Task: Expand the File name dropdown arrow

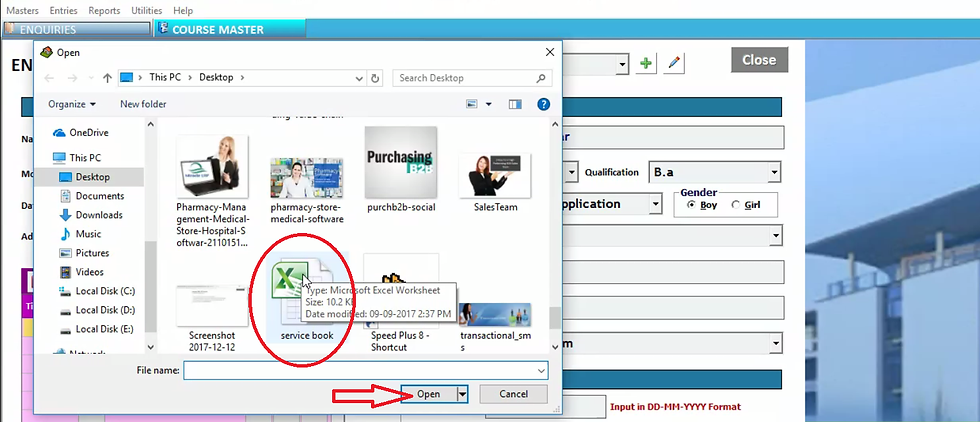Action: point(541,371)
